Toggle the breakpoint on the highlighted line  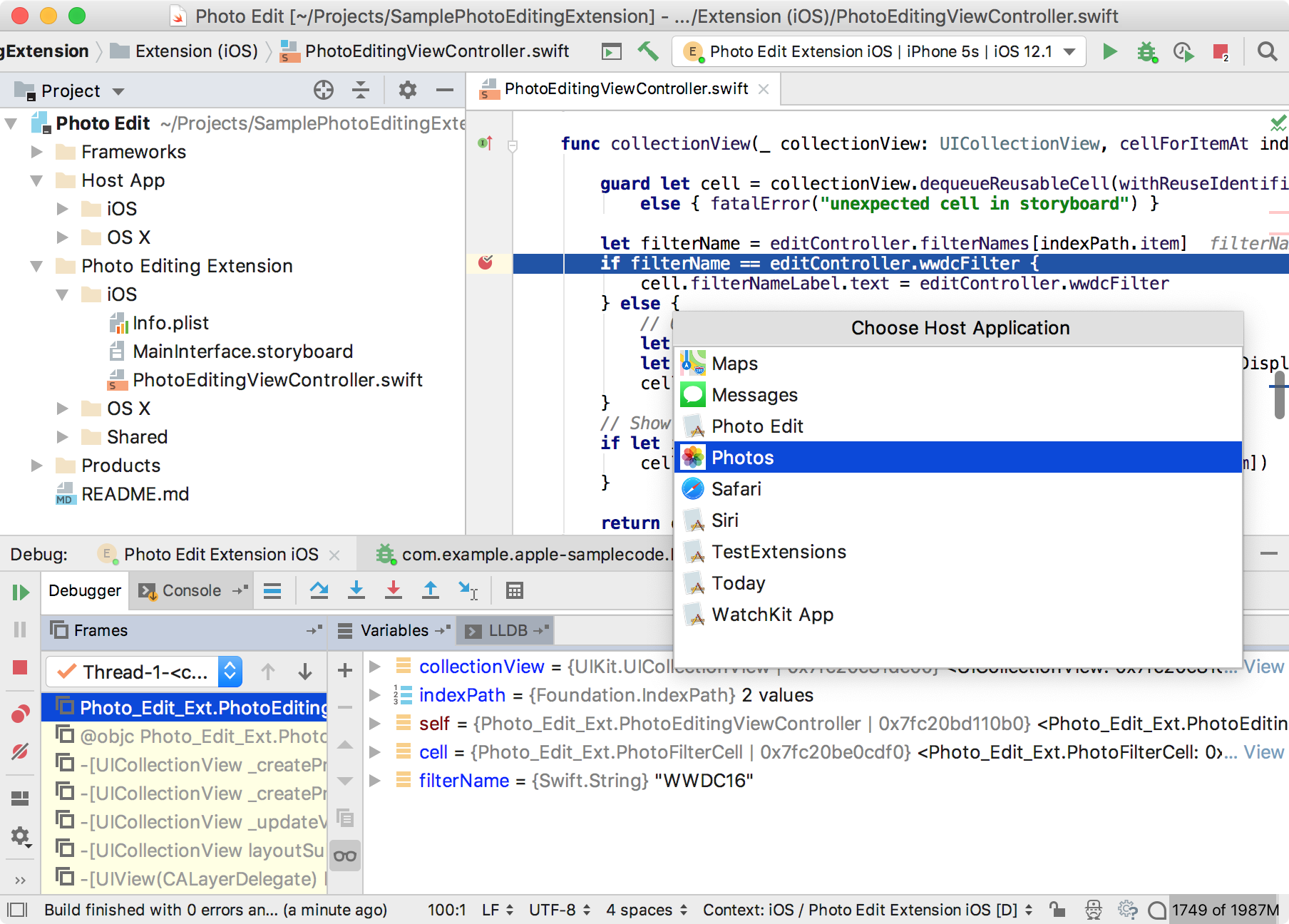[x=486, y=263]
